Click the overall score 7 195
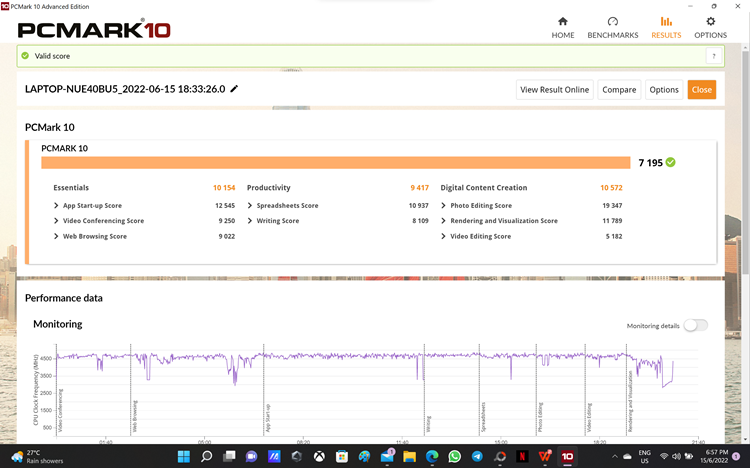This screenshot has height=468, width=750. (651, 163)
